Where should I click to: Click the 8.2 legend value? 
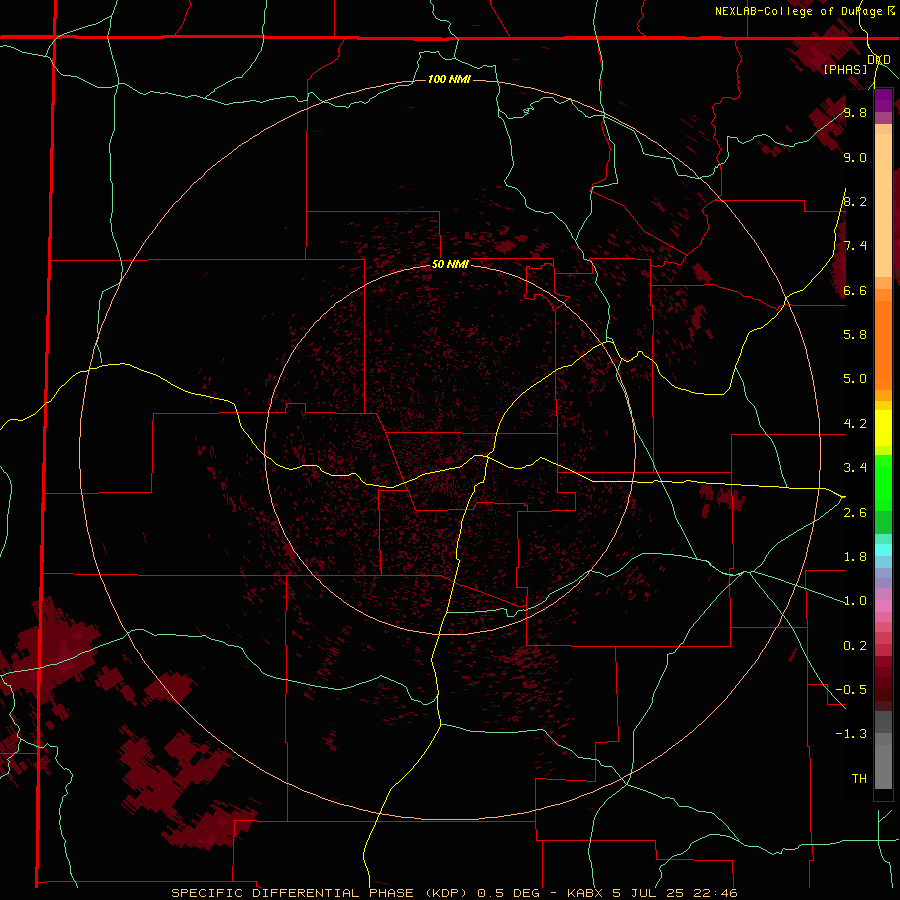[855, 201]
